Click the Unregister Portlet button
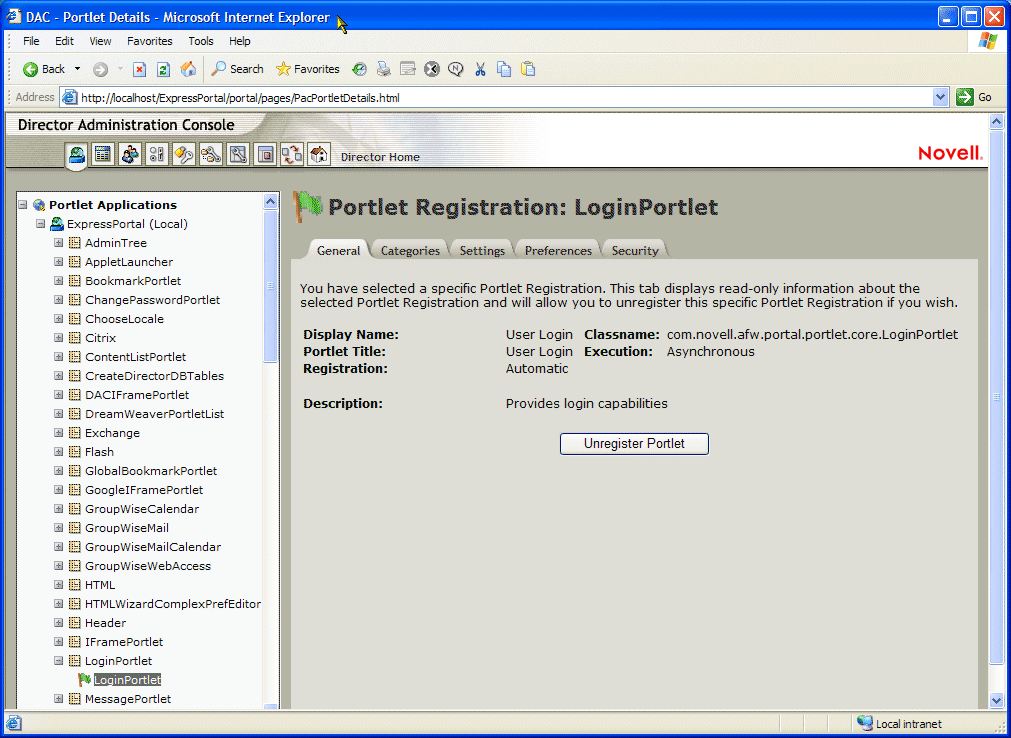 pos(634,443)
